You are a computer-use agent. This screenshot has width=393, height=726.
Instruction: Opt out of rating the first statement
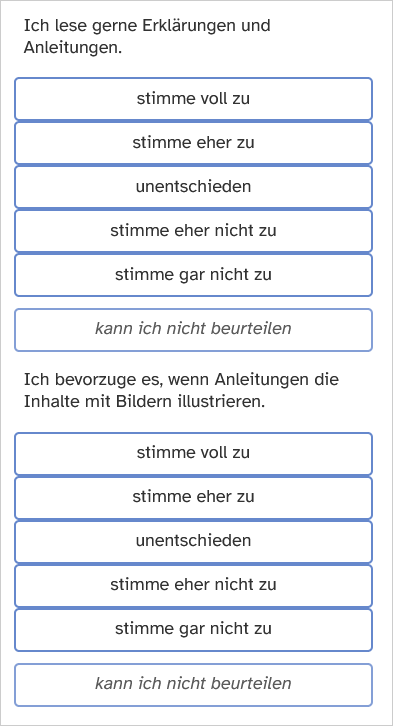[x=193, y=330]
